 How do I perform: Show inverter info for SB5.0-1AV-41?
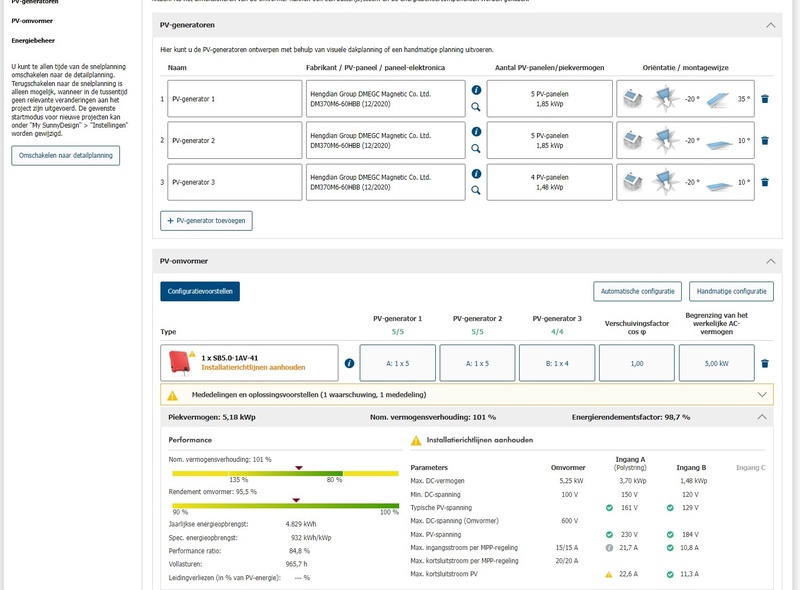(349, 363)
